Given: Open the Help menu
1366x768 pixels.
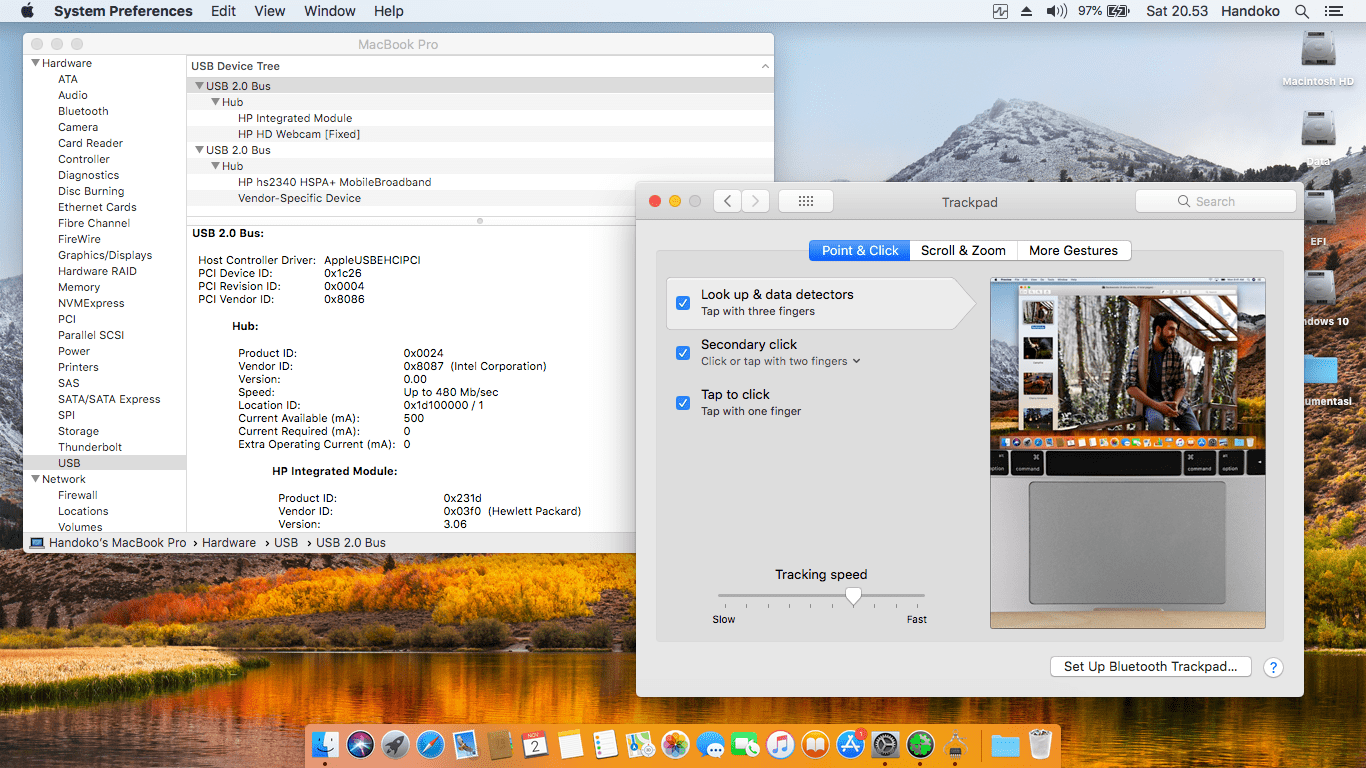Looking at the screenshot, I should pos(389,11).
